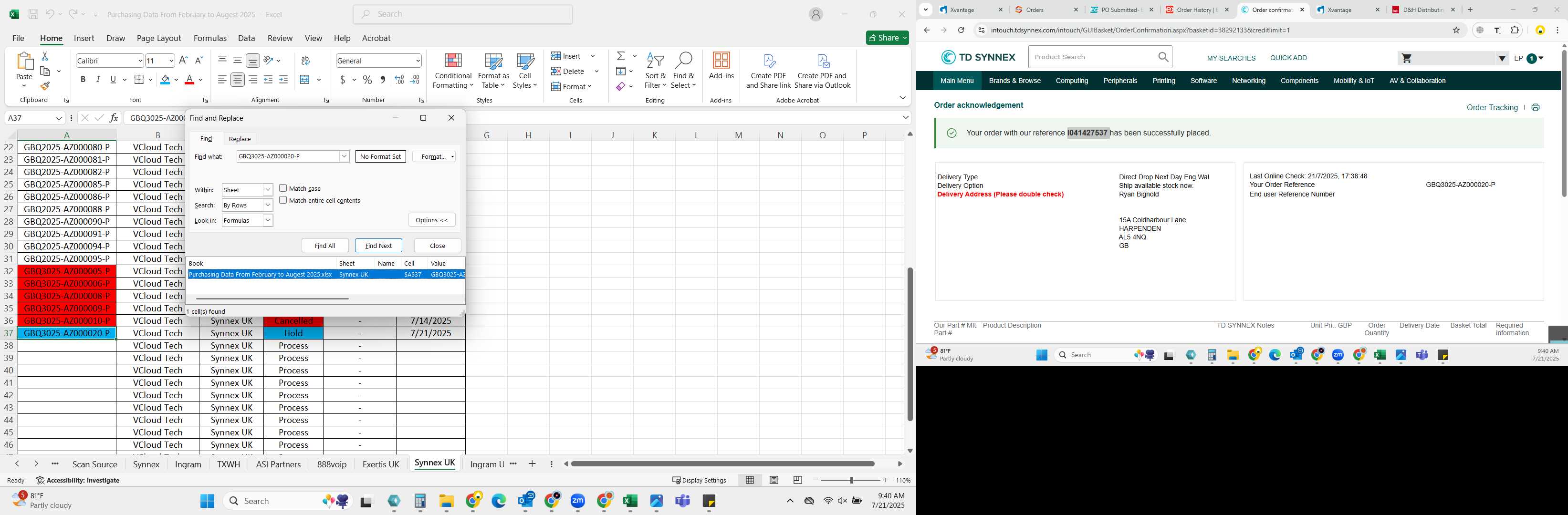Click the Share button in Excel
The width and height of the screenshot is (1568, 515).
(x=888, y=38)
